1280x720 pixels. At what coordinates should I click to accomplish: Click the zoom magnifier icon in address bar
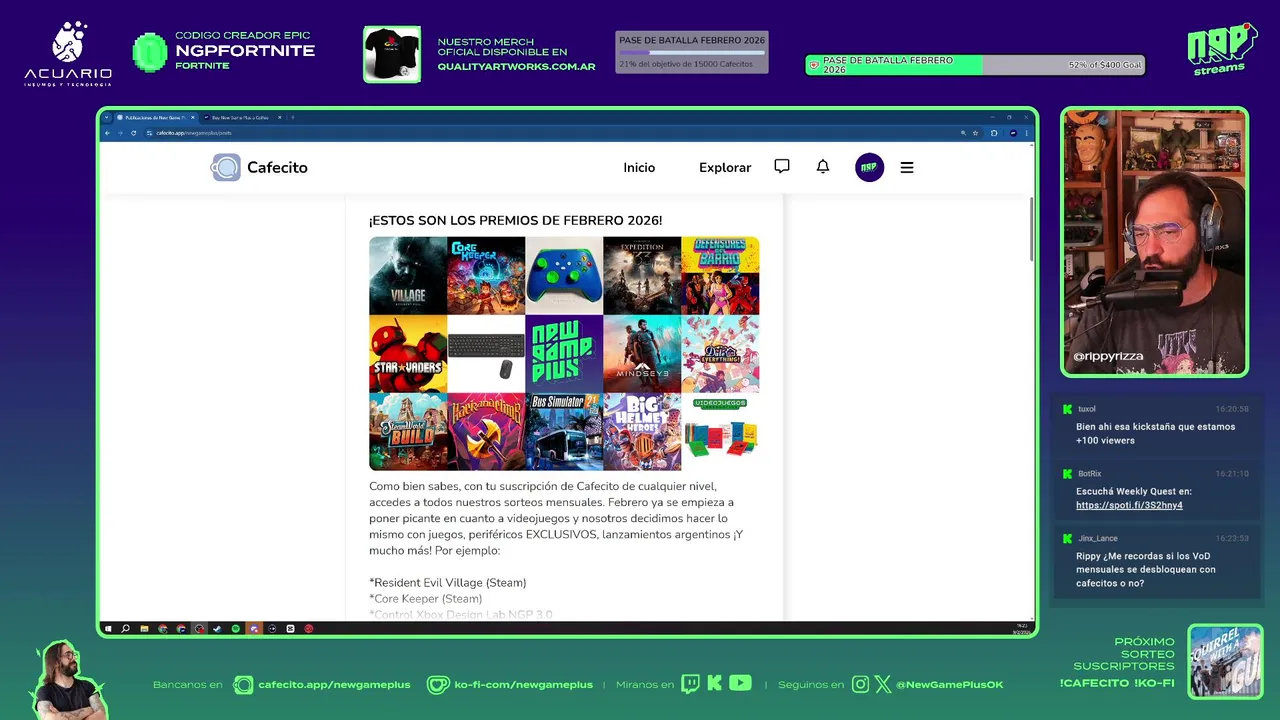click(x=963, y=133)
